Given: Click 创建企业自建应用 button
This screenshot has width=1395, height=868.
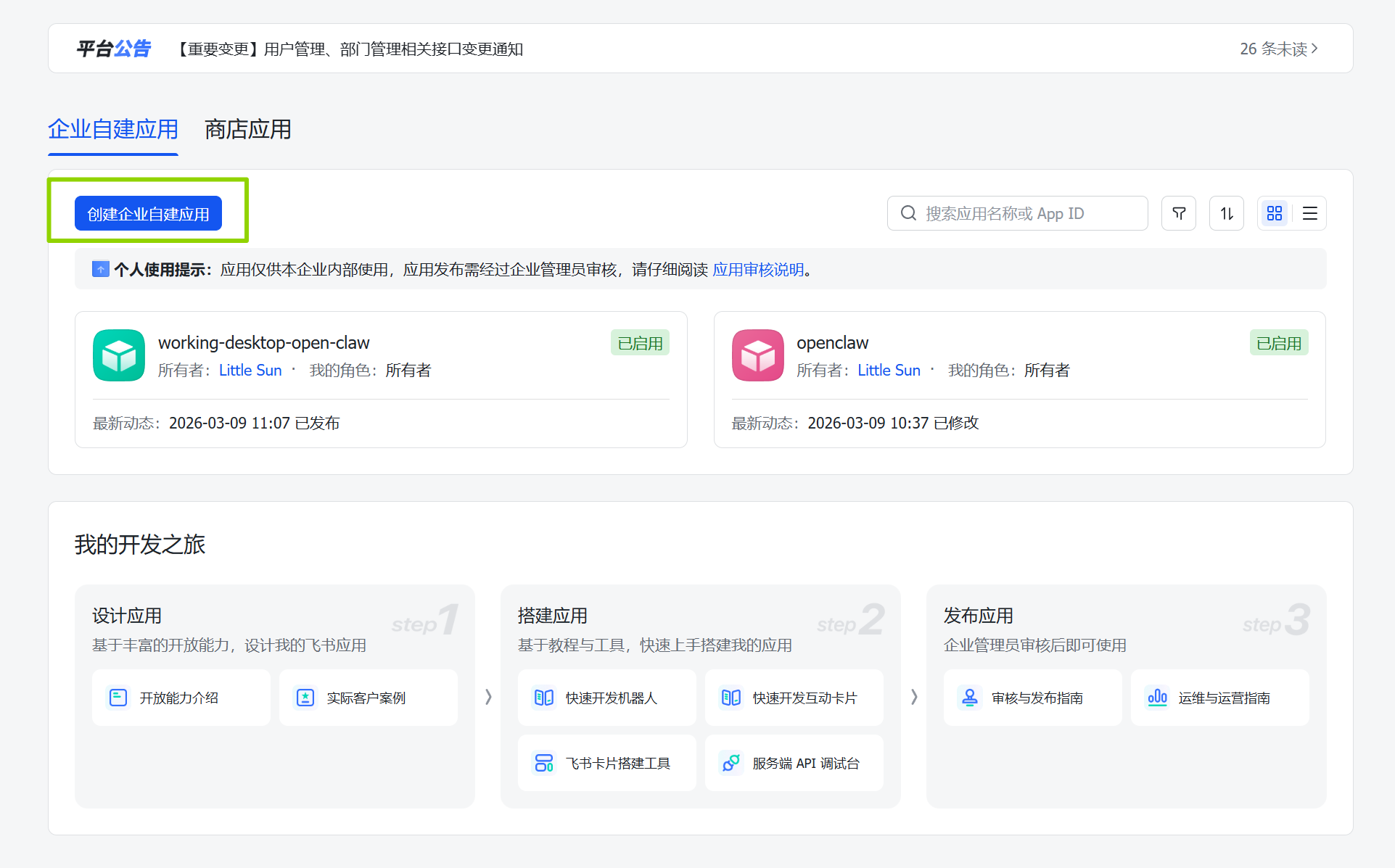Looking at the screenshot, I should tap(148, 214).
